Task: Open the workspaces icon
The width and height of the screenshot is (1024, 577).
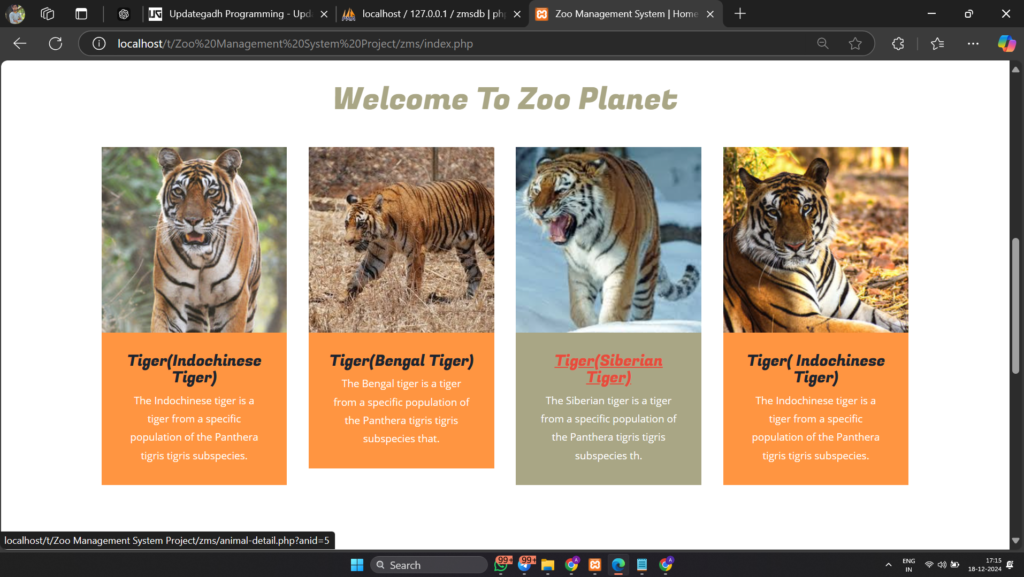Action: point(47,14)
